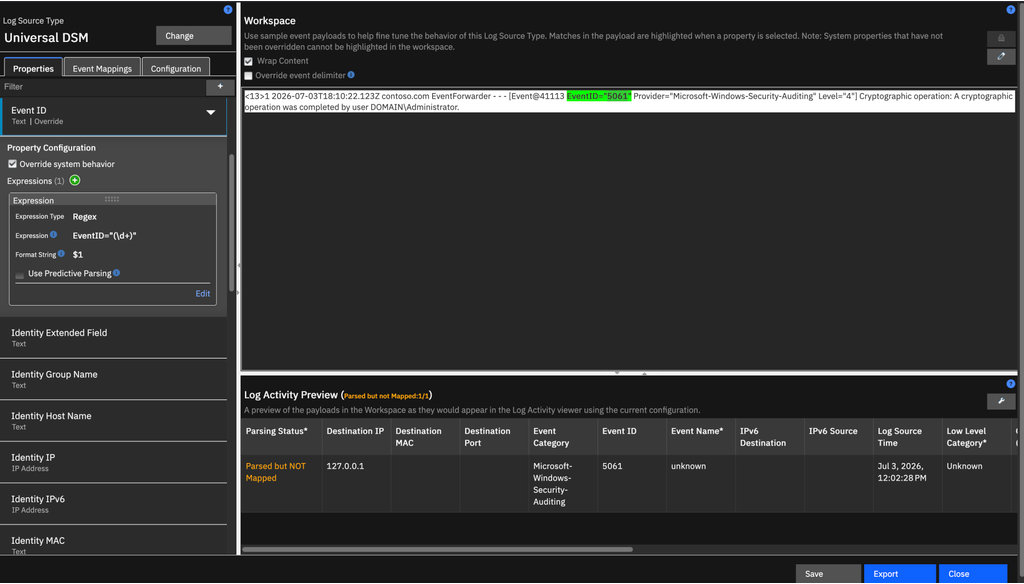This screenshot has height=584, width=1024.
Task: Click the Edit link in Expression box
Action: (x=202, y=293)
